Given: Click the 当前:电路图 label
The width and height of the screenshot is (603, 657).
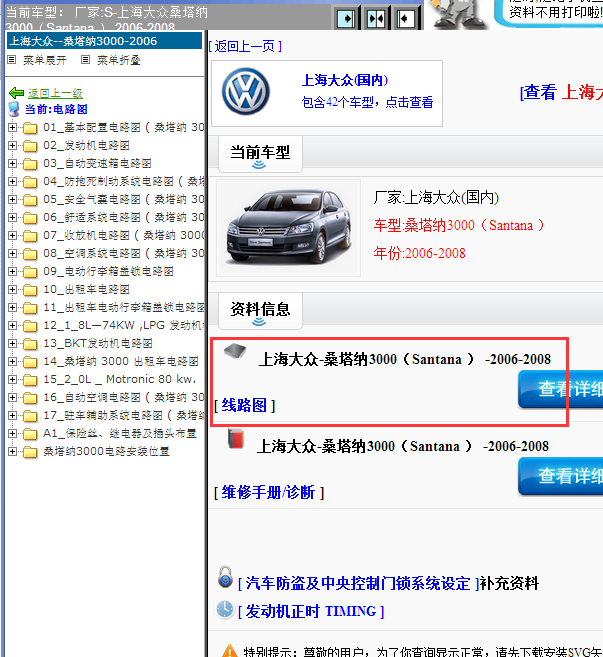Looking at the screenshot, I should pyautogui.click(x=56, y=109).
